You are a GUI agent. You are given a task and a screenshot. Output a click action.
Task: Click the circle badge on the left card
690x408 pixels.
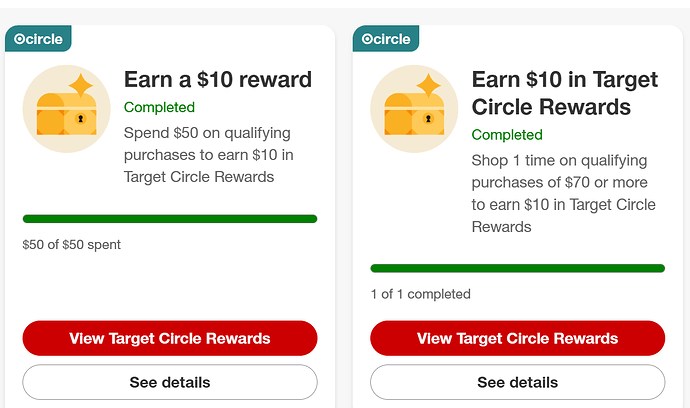click(x=38, y=39)
